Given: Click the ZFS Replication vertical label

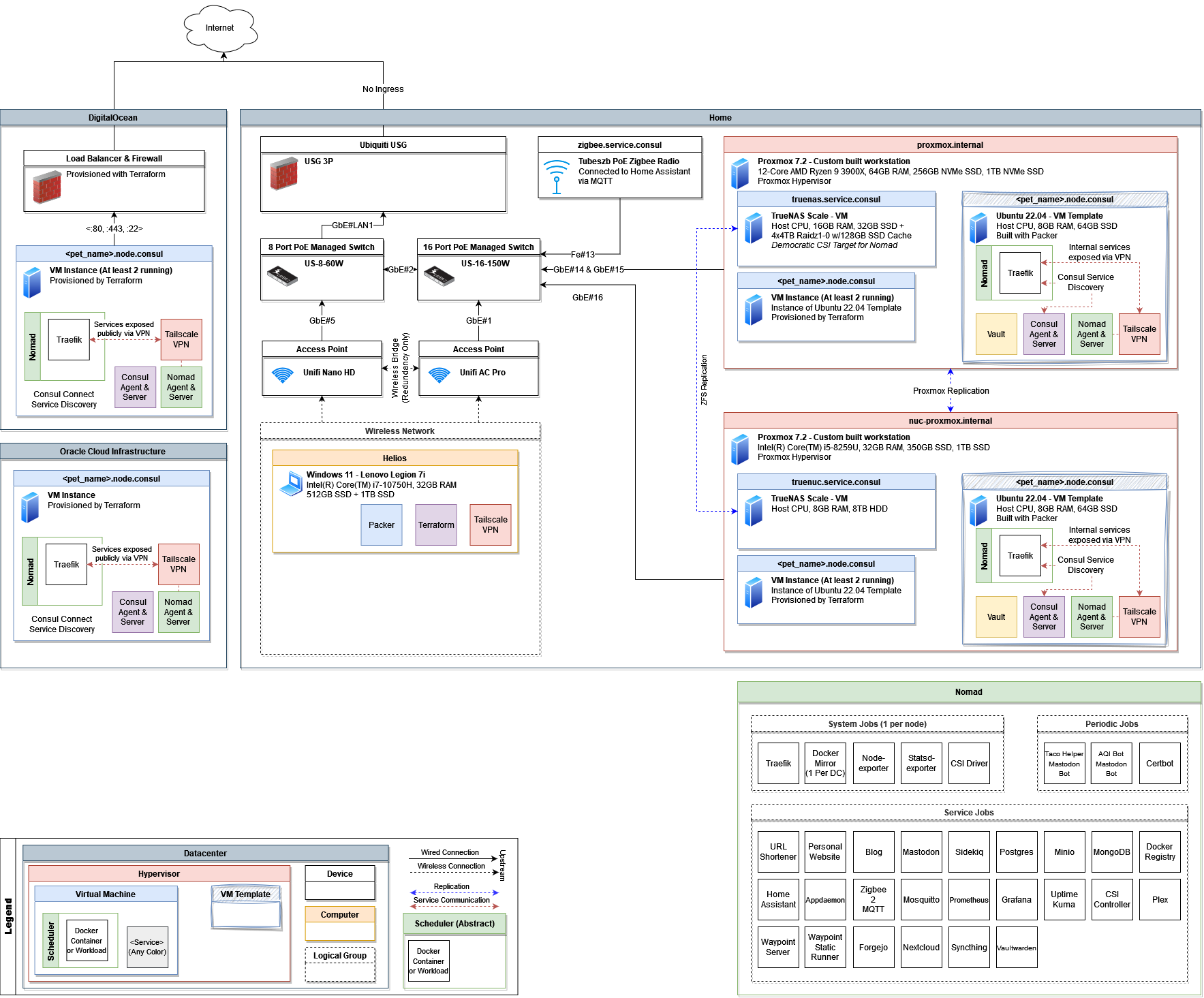Looking at the screenshot, I should coord(705,379).
